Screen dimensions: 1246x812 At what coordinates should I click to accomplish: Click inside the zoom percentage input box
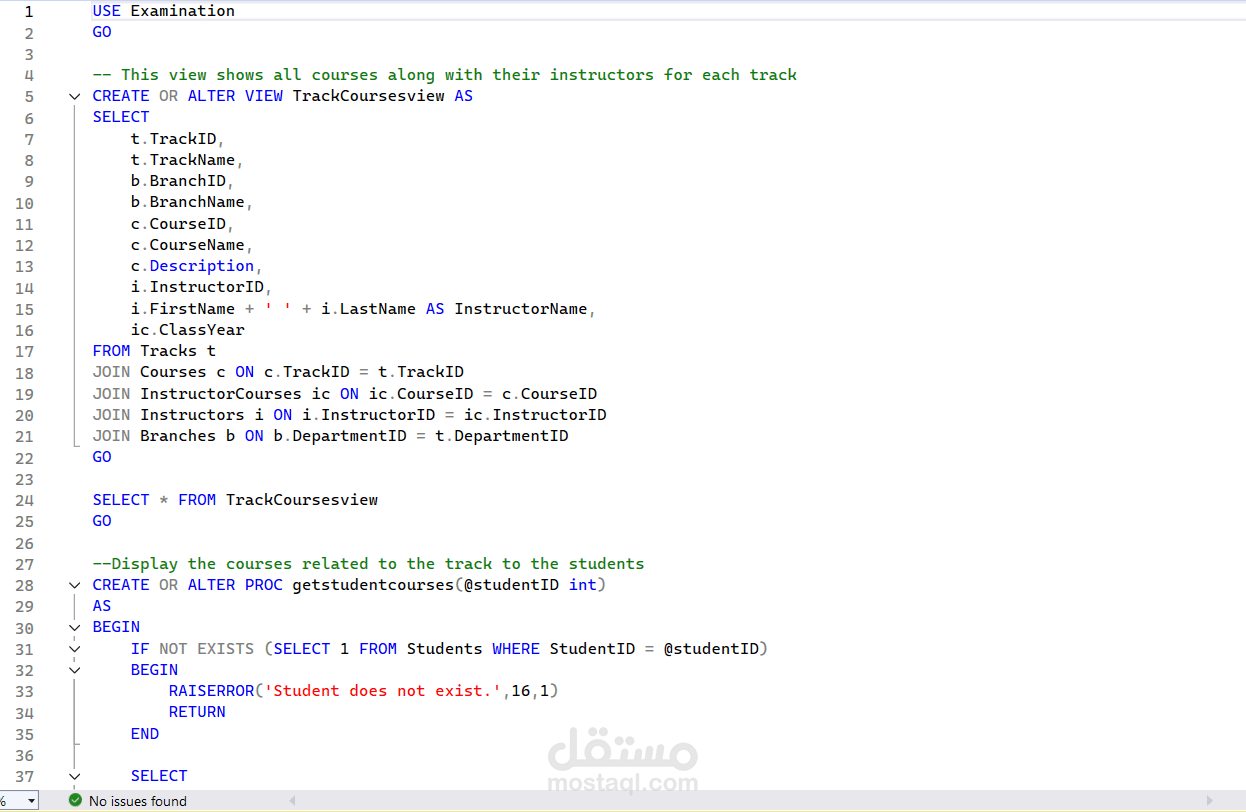pos(12,800)
